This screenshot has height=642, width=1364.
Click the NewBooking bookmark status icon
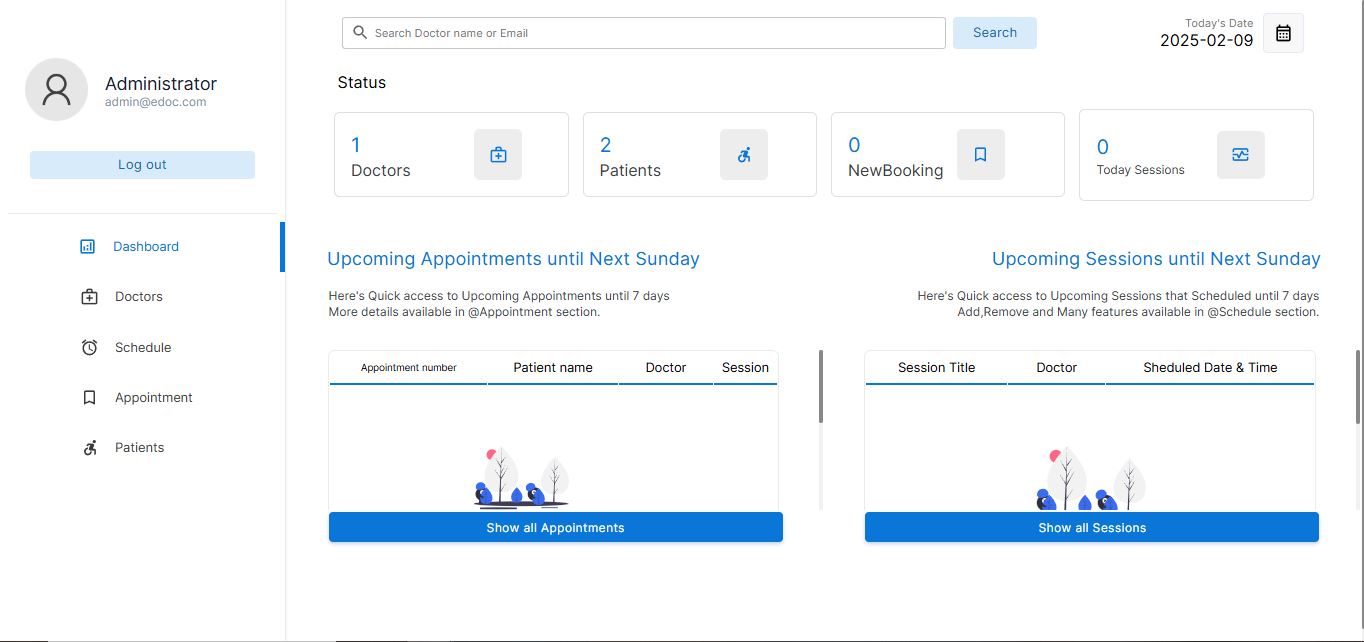tap(980, 155)
